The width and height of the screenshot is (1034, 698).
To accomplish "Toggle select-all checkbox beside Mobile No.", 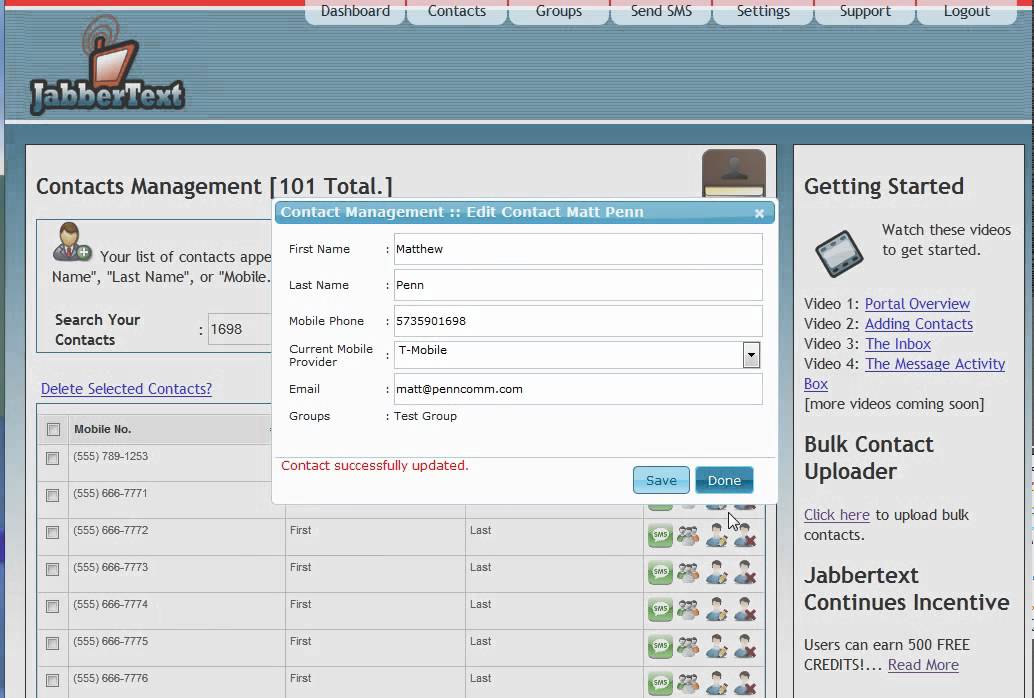I will coord(53,429).
